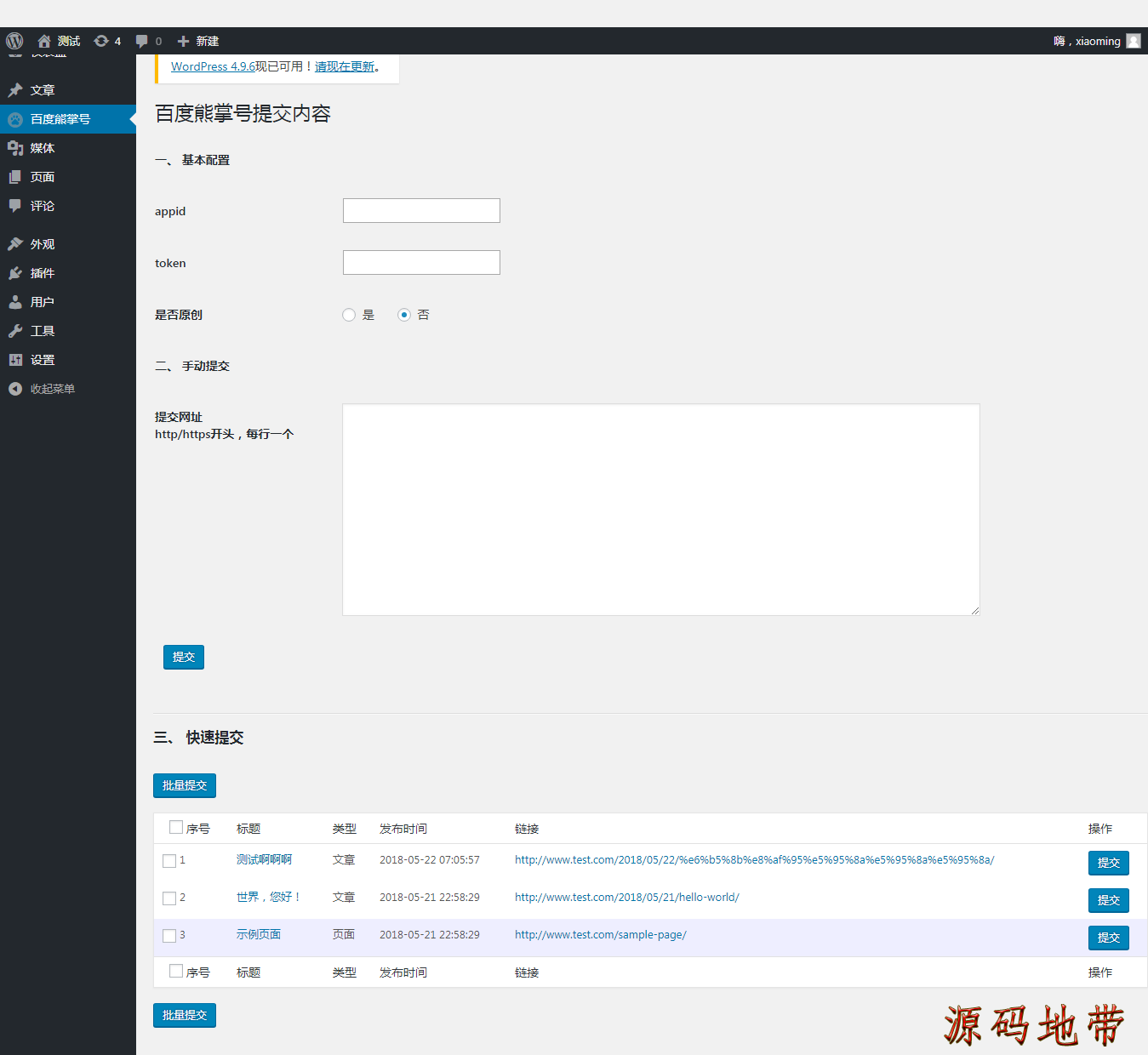This screenshot has width=1148, height=1055.
Task: Open the 示例页面 title link
Action: (x=259, y=934)
